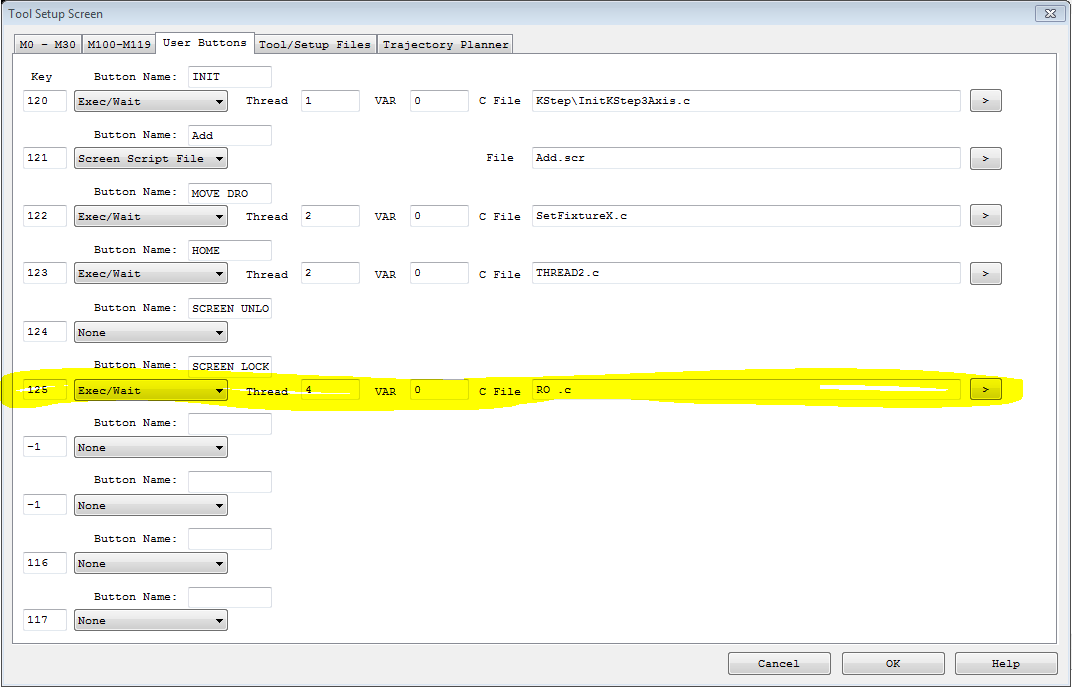The image size is (1072, 687).
Task: Close the Tool Setup Screen window
Action: pos(1048,13)
